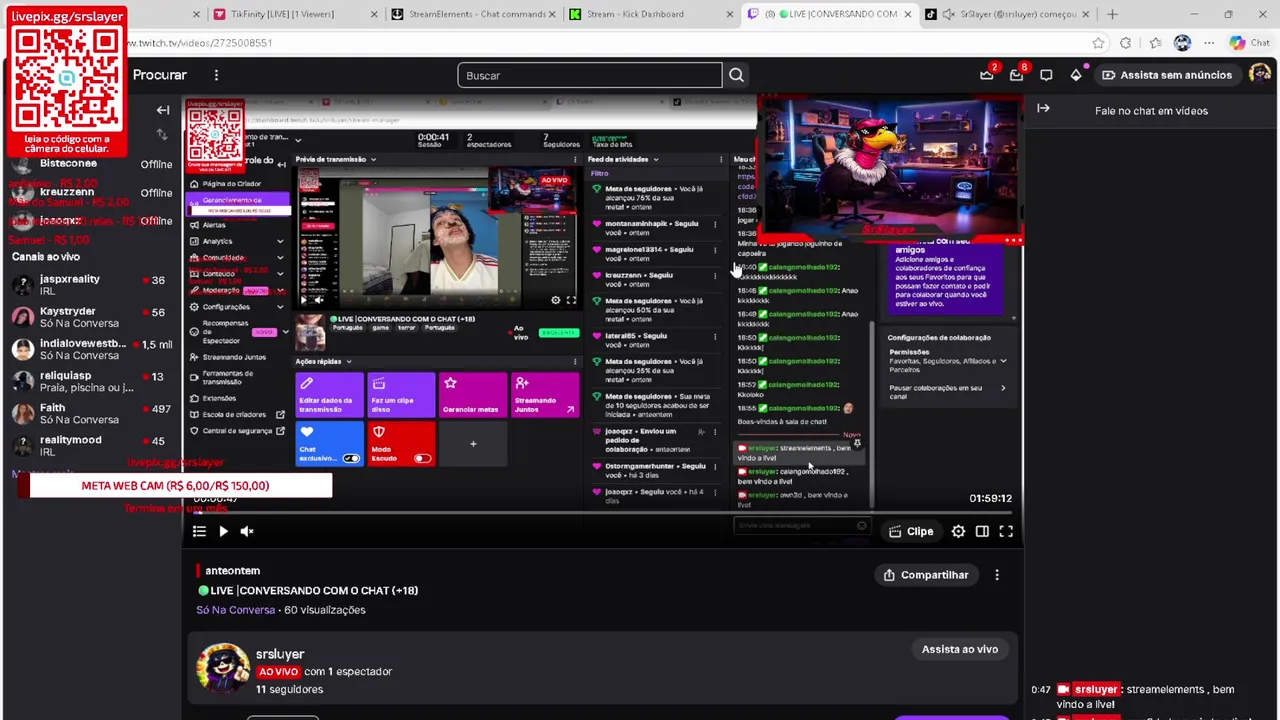Screen dimensions: 1280x720
Task: Open indialovewestb live channel
Action: coord(90,349)
